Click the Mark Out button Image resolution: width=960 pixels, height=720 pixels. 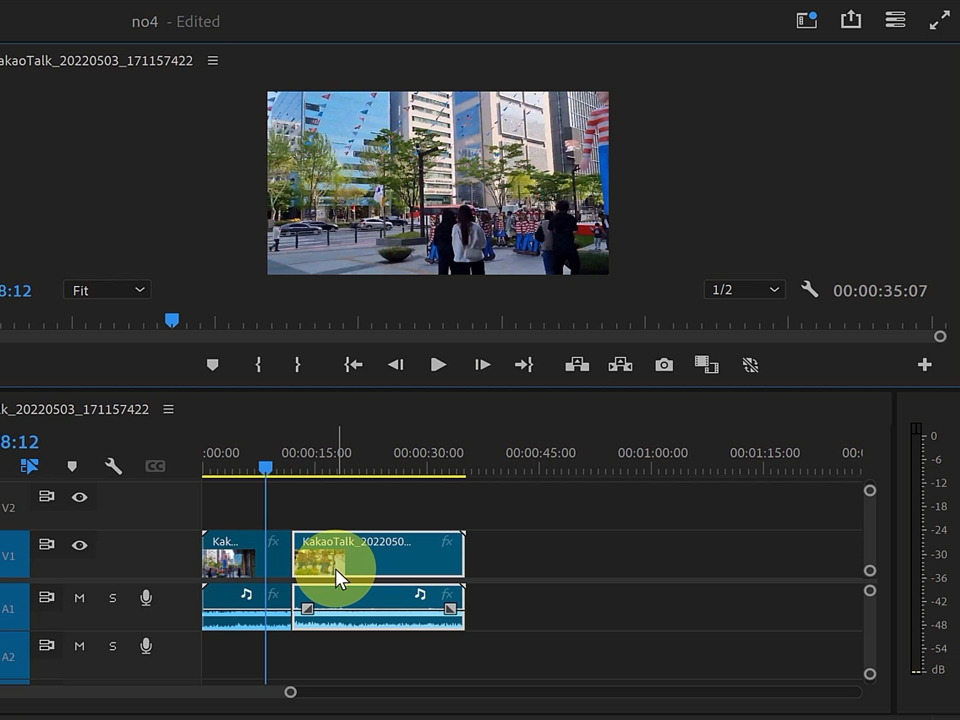click(x=298, y=365)
